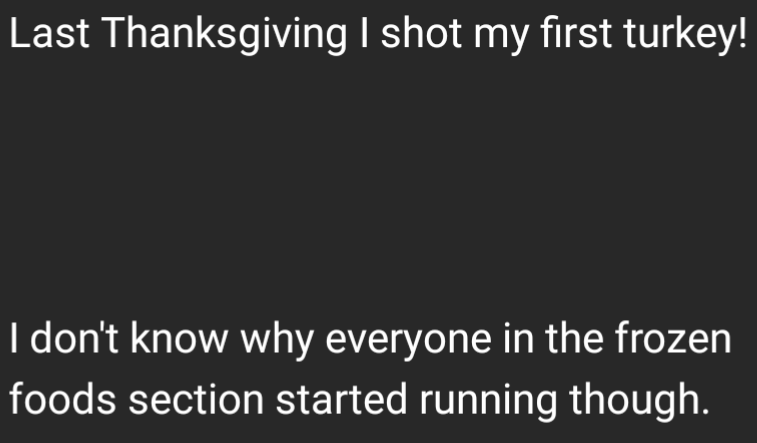Click the word "frozen"
757x443 pixels.
(673, 338)
